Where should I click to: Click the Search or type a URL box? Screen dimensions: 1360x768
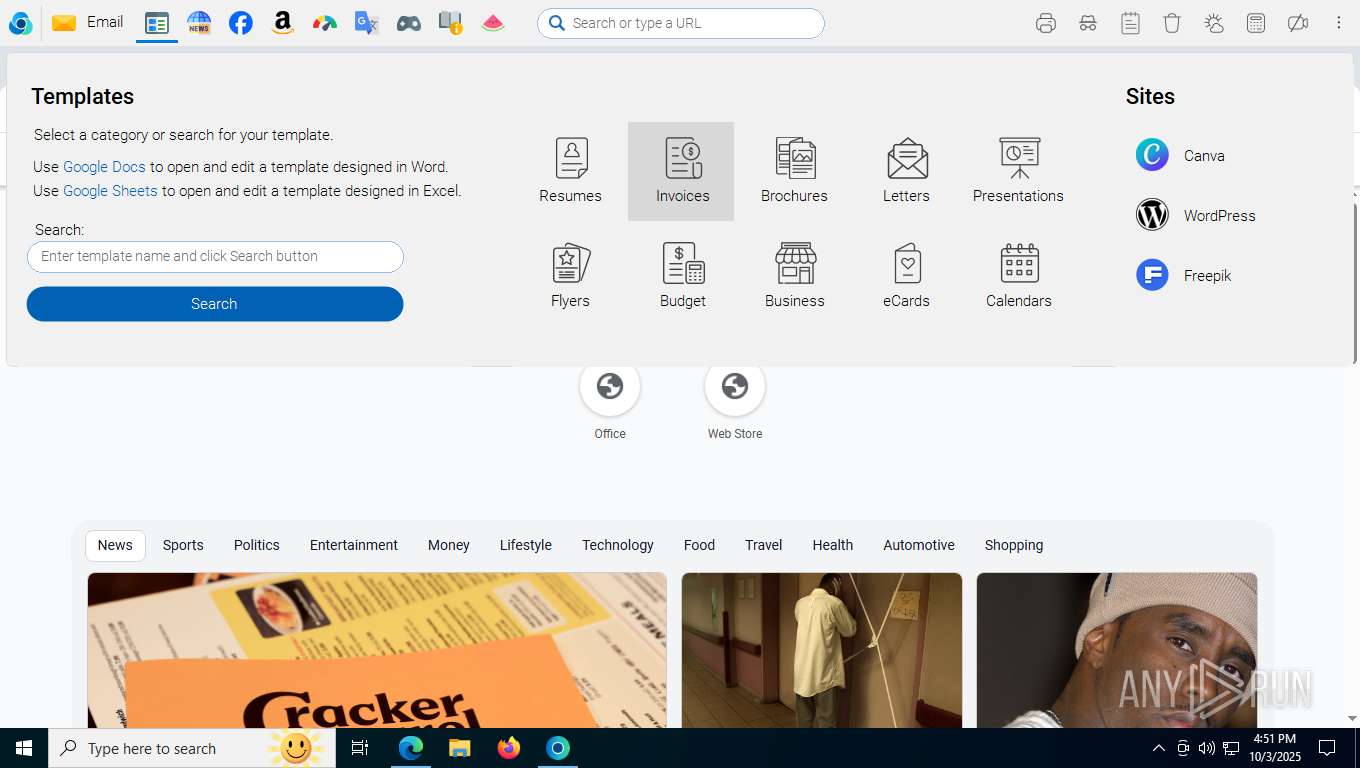[x=681, y=23]
